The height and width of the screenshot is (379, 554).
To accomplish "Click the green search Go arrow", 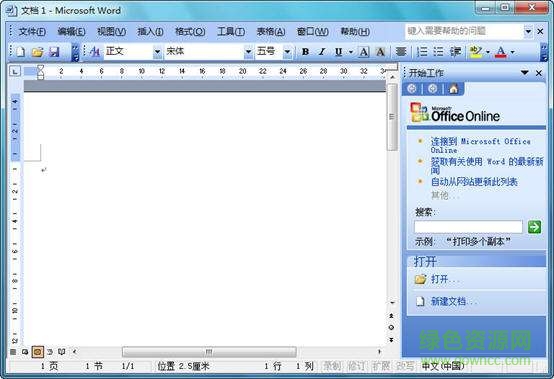I will pos(534,227).
